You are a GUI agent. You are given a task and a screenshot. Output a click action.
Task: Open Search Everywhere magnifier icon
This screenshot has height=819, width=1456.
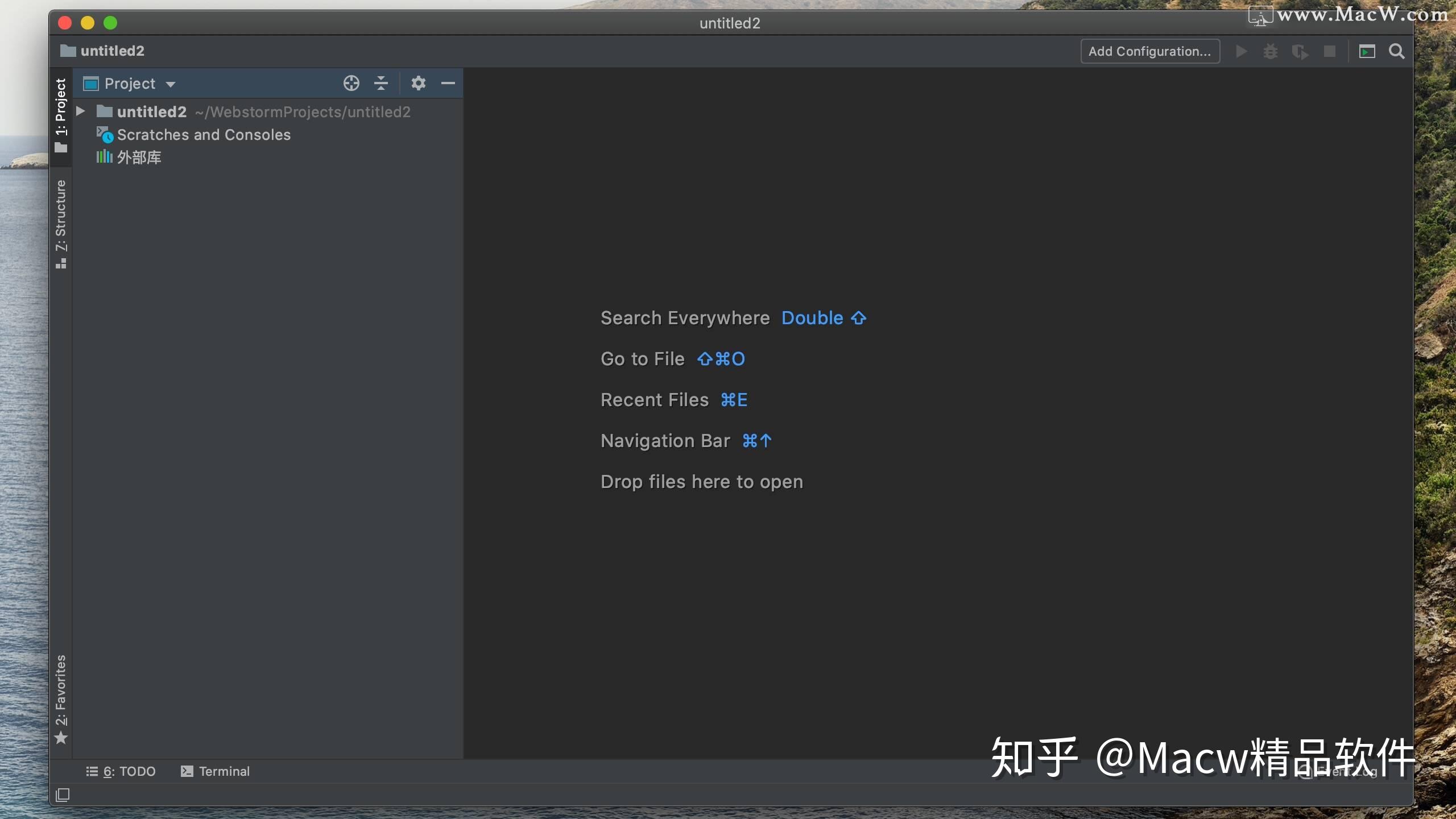(x=1397, y=52)
